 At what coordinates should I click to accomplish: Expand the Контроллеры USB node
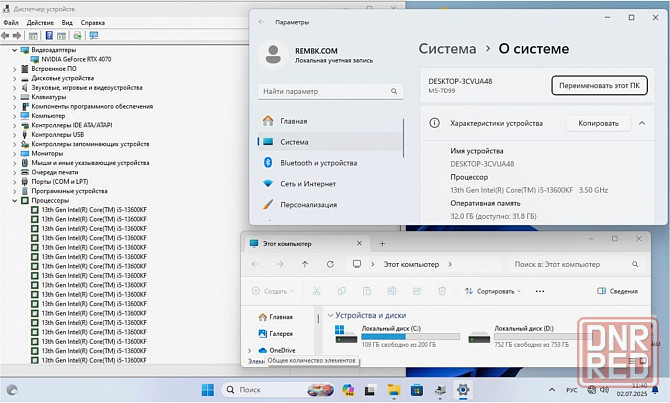pyautogui.click(x=15, y=135)
